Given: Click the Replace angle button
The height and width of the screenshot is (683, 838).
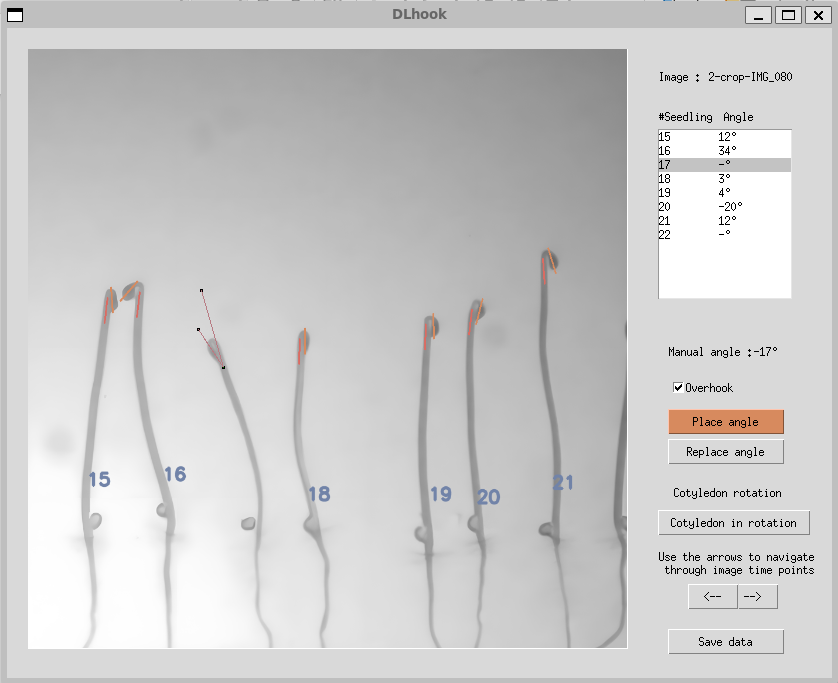Looking at the screenshot, I should [x=726, y=452].
